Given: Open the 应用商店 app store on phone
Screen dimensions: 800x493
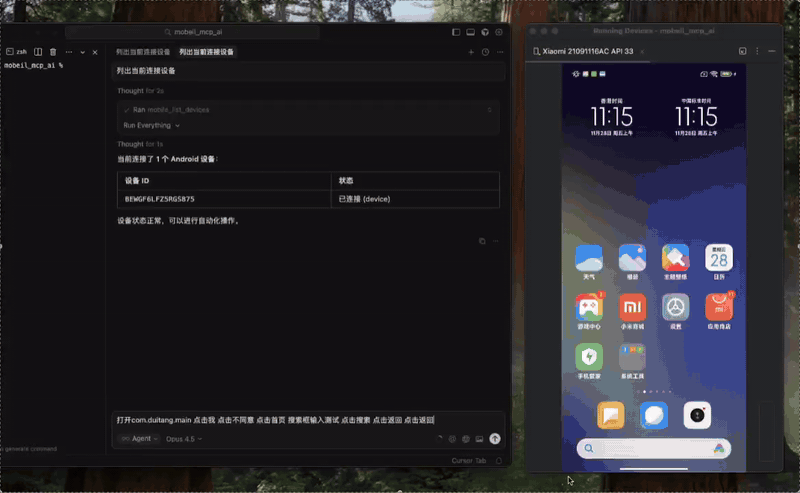Looking at the screenshot, I should 719,311.
